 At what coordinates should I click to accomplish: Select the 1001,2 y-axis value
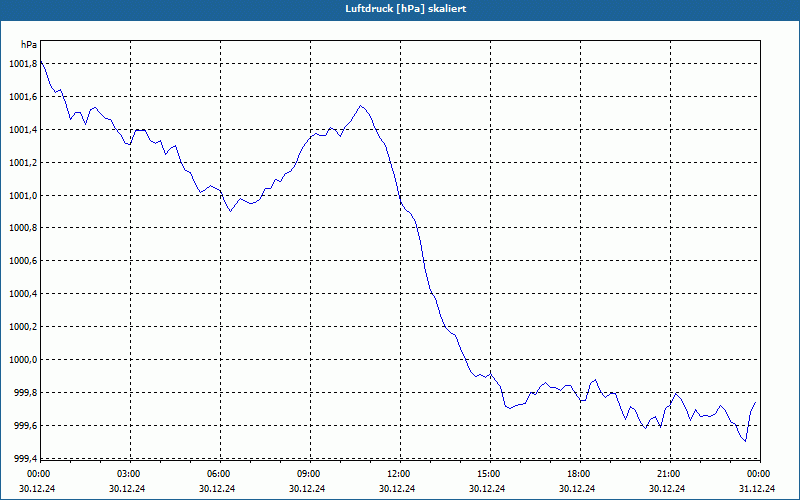pyautogui.click(x=23, y=163)
